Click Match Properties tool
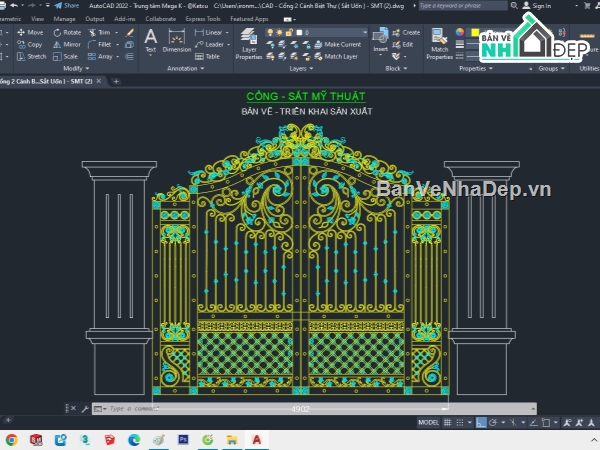This screenshot has height=450, width=600. [439, 44]
